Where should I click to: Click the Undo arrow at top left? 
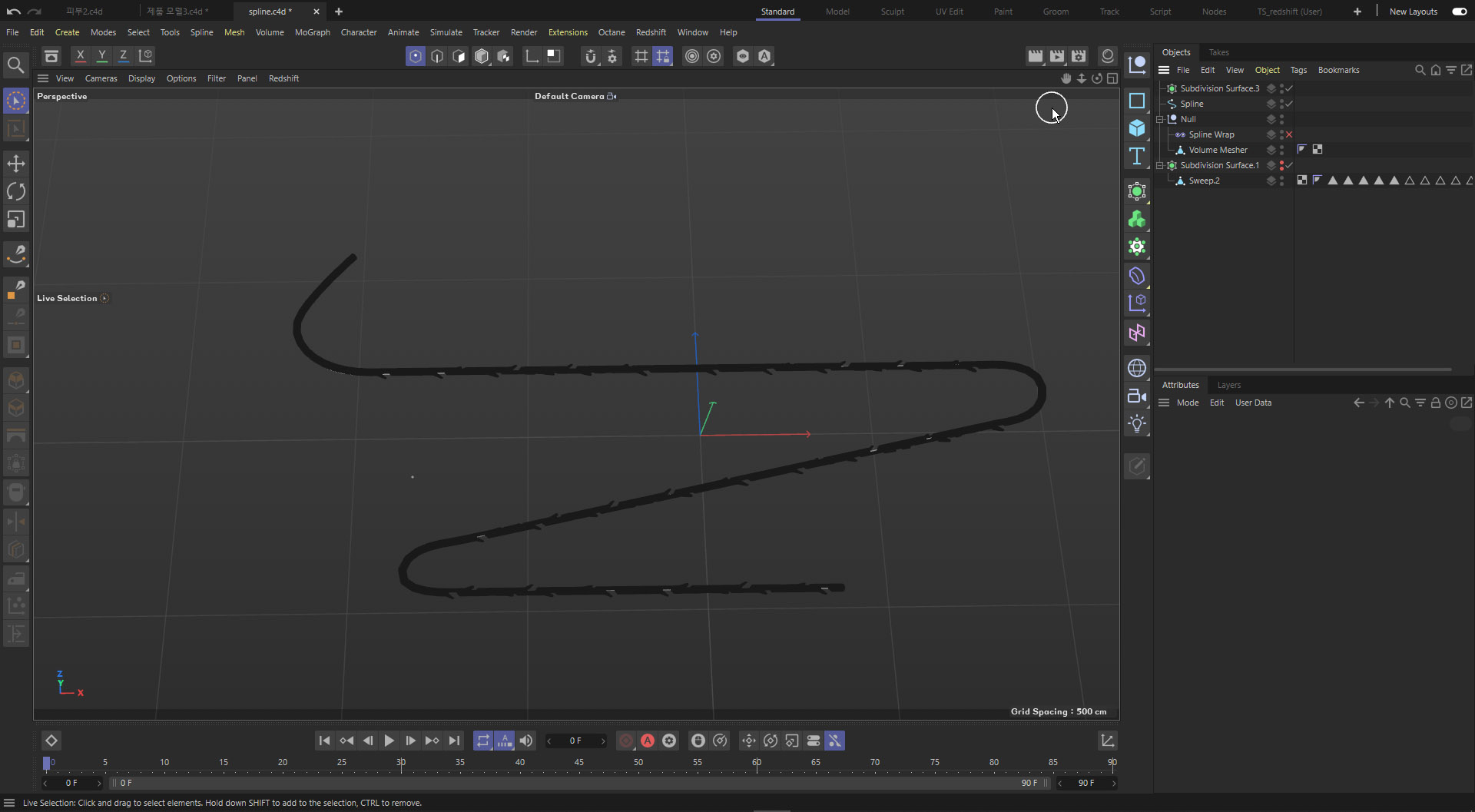pos(13,12)
